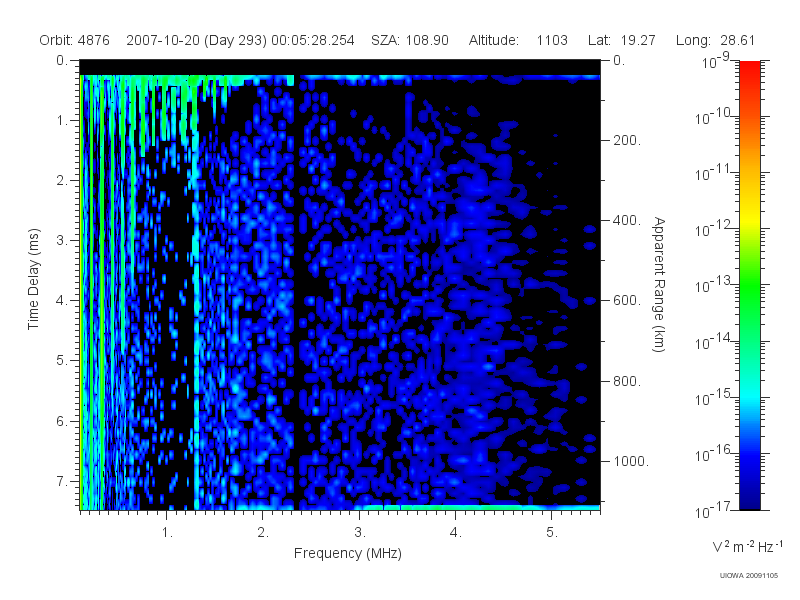
Task: Click the '7.' tick label on time delay axis
Action: [62, 481]
